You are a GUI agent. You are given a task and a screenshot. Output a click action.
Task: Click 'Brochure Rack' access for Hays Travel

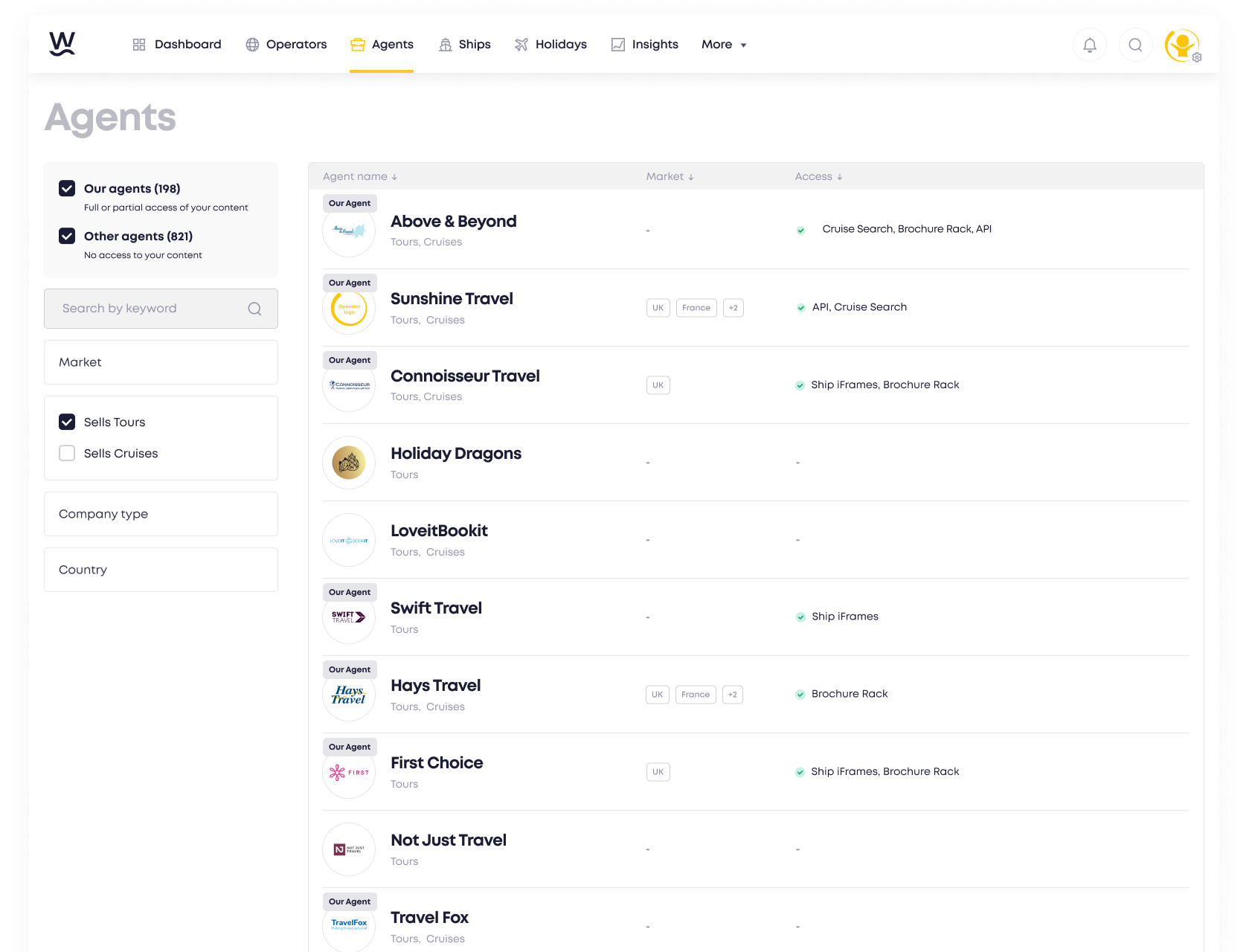[850, 694]
